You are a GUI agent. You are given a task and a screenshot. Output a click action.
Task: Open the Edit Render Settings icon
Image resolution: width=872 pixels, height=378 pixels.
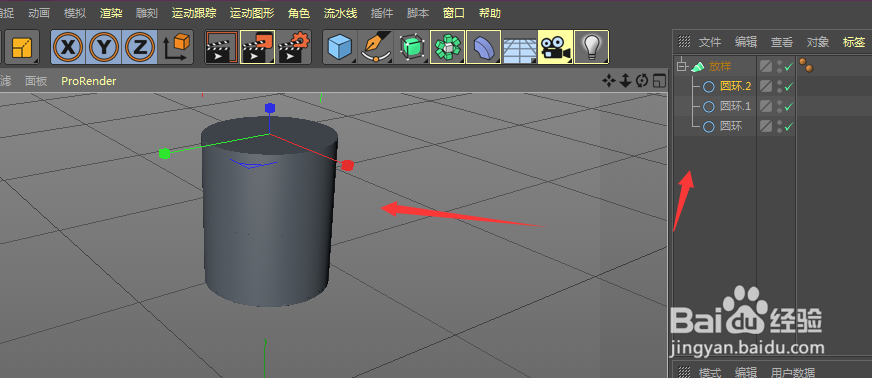293,47
